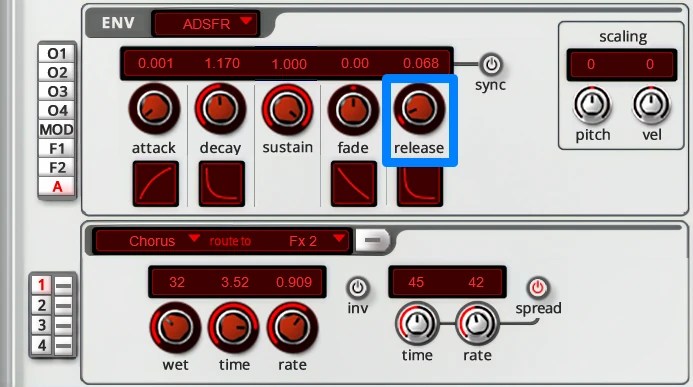Select effect slot 1
The image size is (693, 387).
[42, 285]
